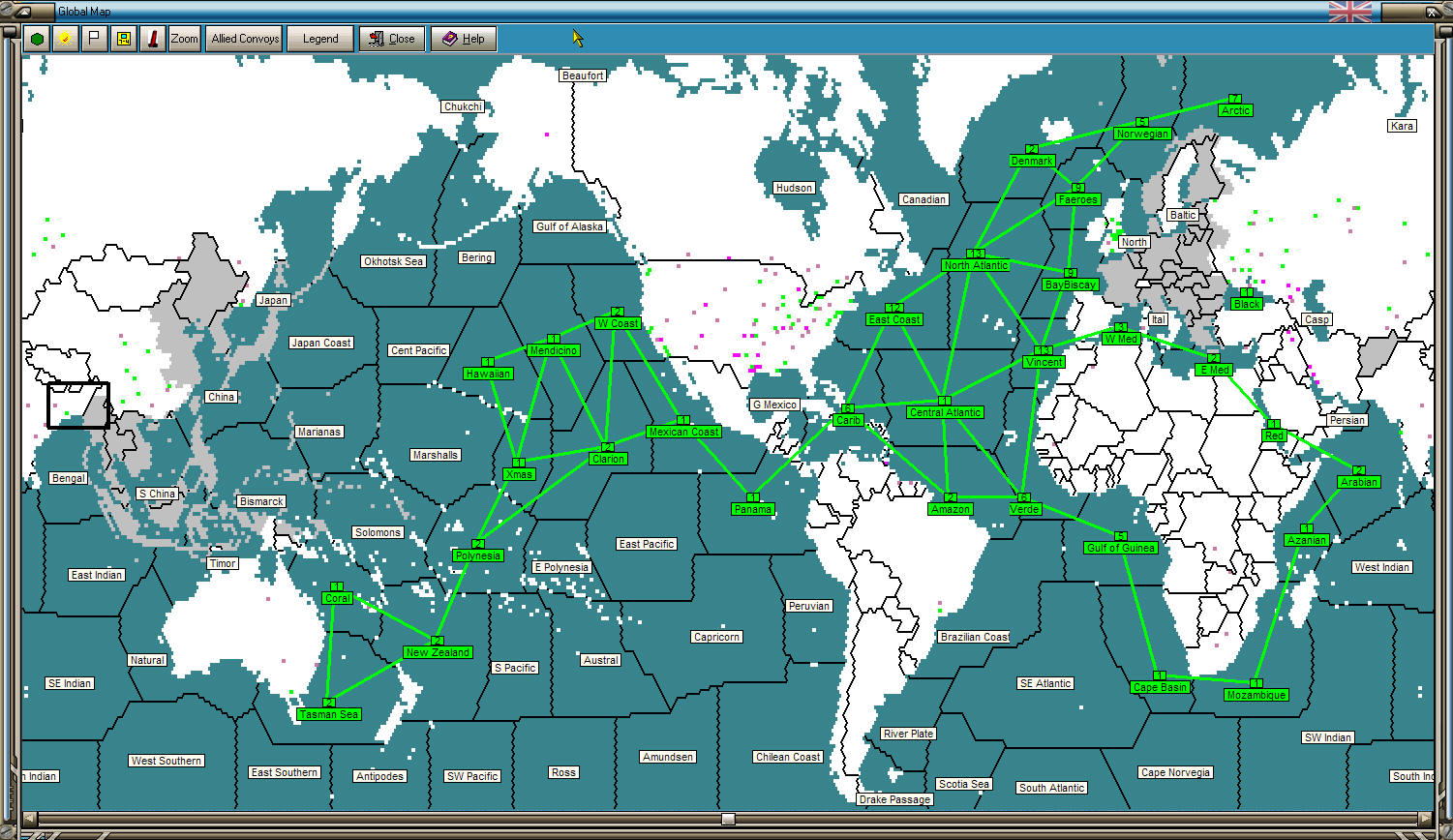Open the Global Map window system menu icon
1453x840 pixels.
[21, 11]
